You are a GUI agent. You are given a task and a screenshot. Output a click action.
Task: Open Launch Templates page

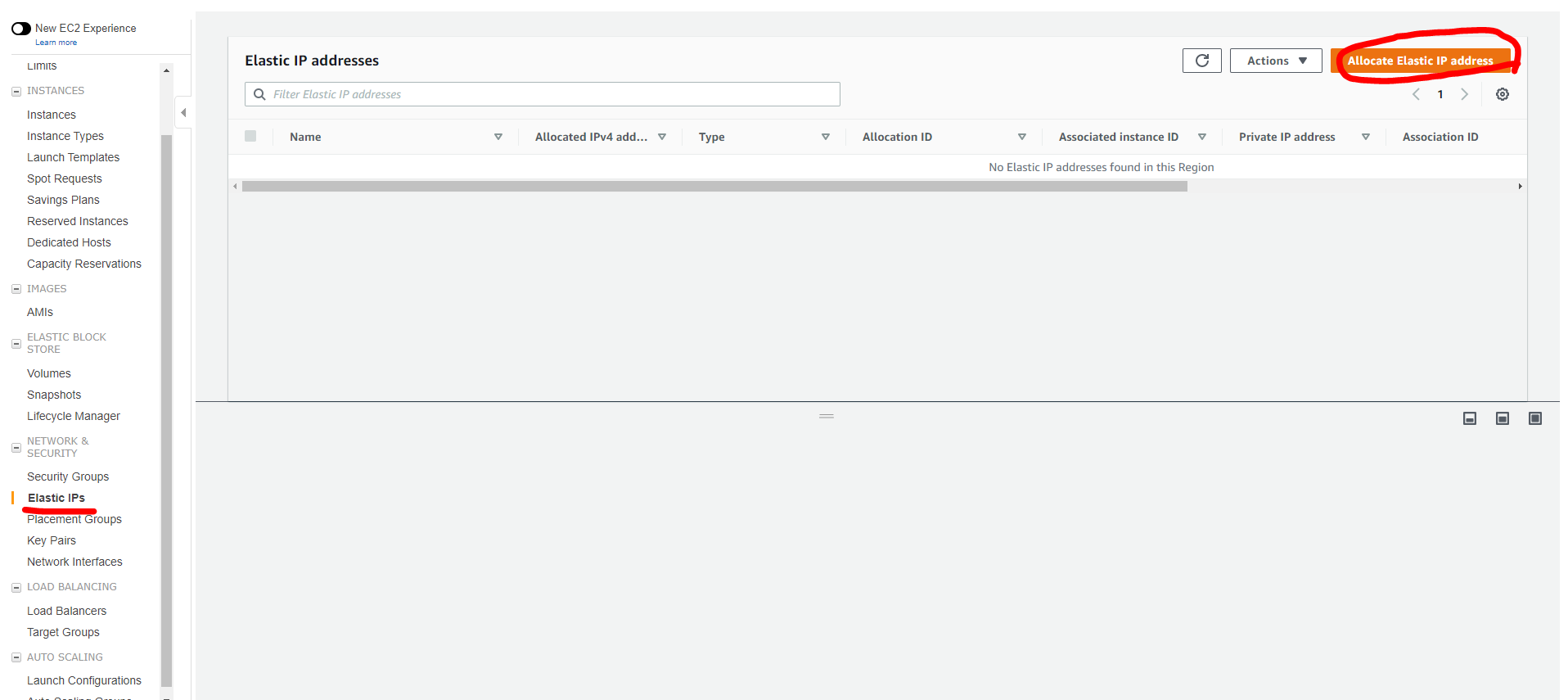(73, 157)
